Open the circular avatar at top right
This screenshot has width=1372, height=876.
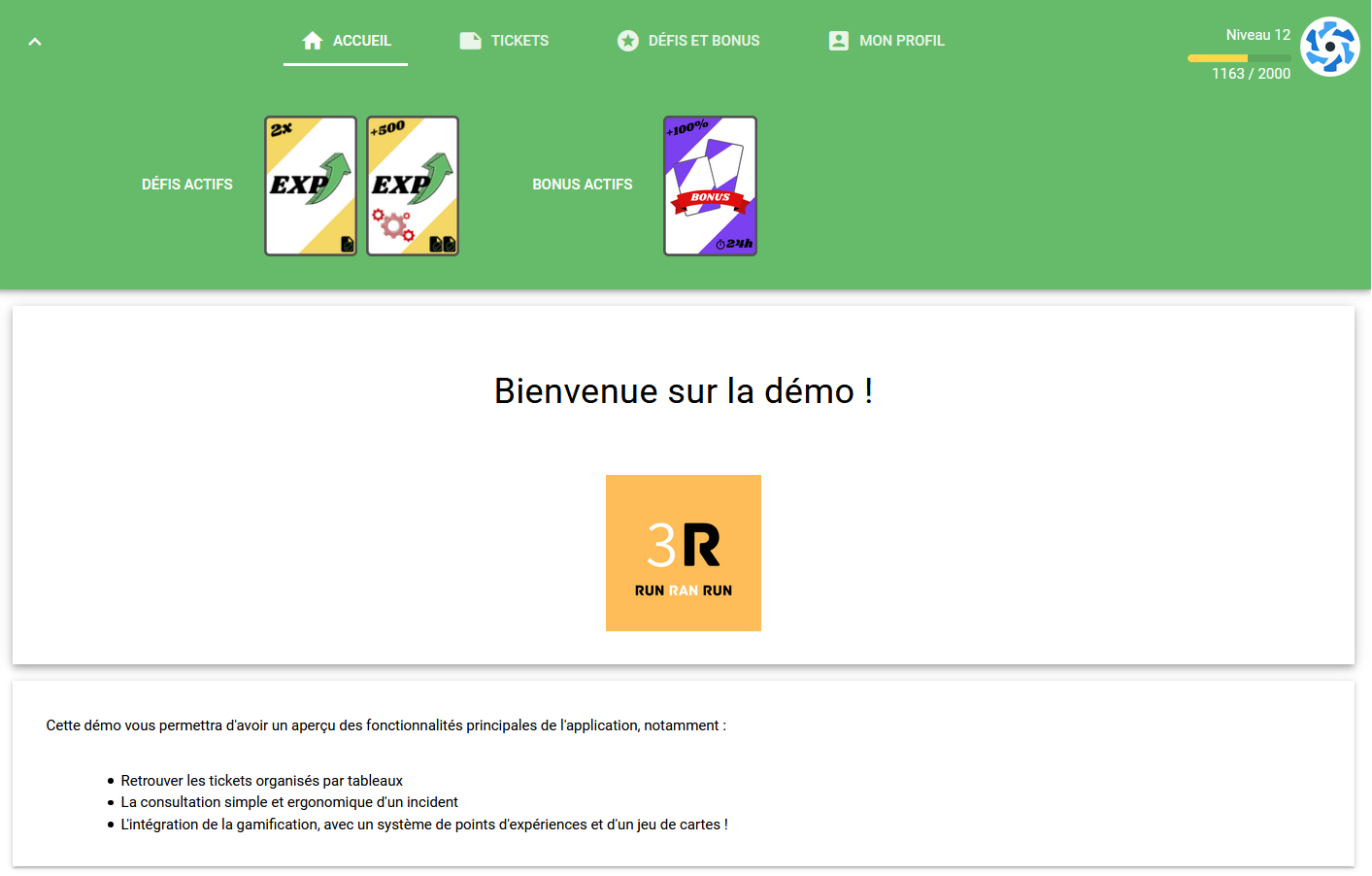1330,46
